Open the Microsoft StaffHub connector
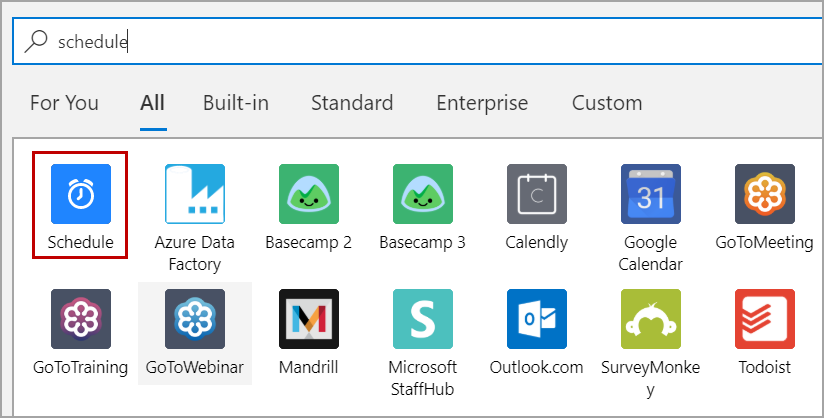Viewport: 824px width, 418px height. 422,320
